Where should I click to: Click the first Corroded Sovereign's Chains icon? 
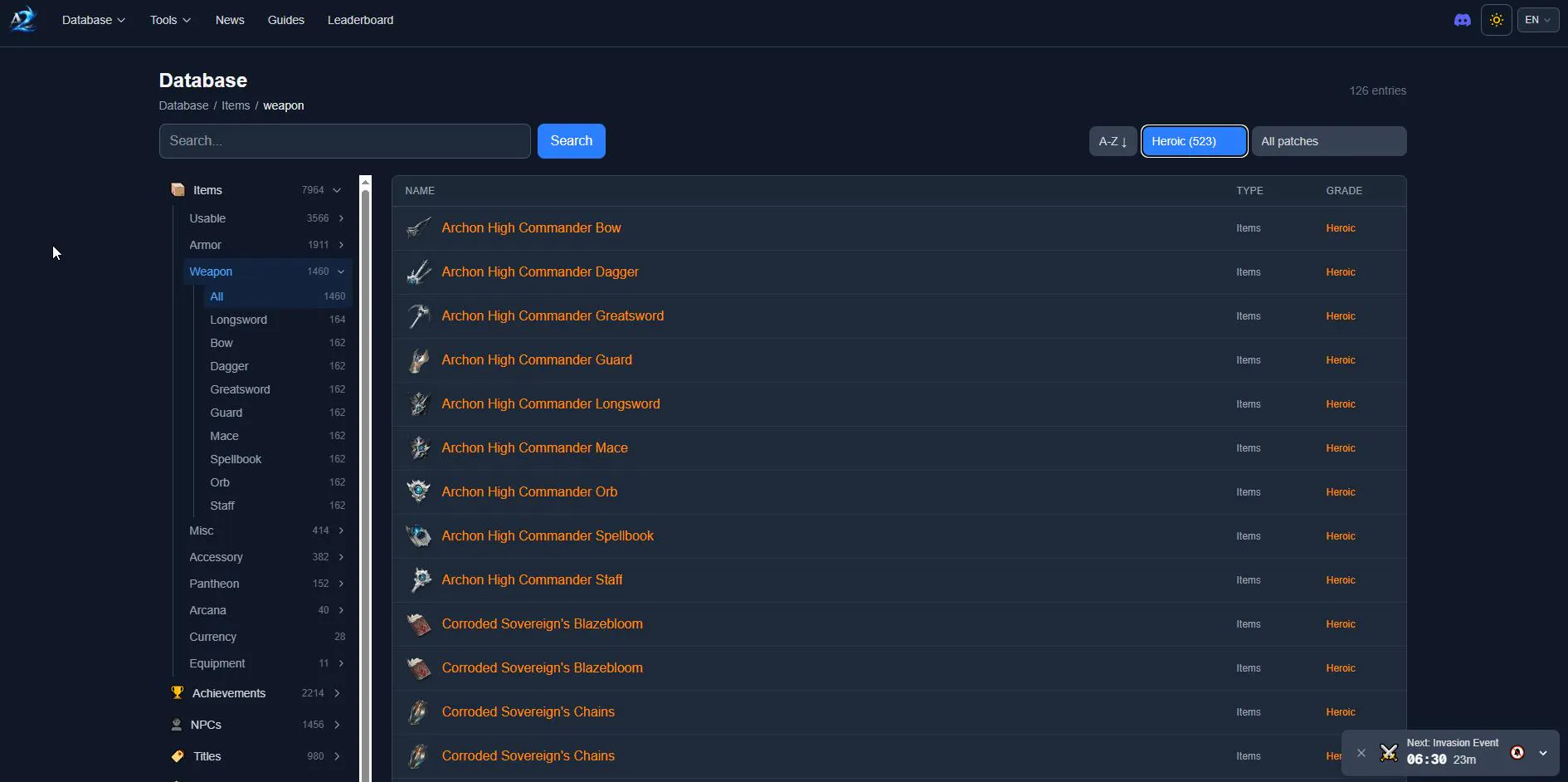(419, 711)
